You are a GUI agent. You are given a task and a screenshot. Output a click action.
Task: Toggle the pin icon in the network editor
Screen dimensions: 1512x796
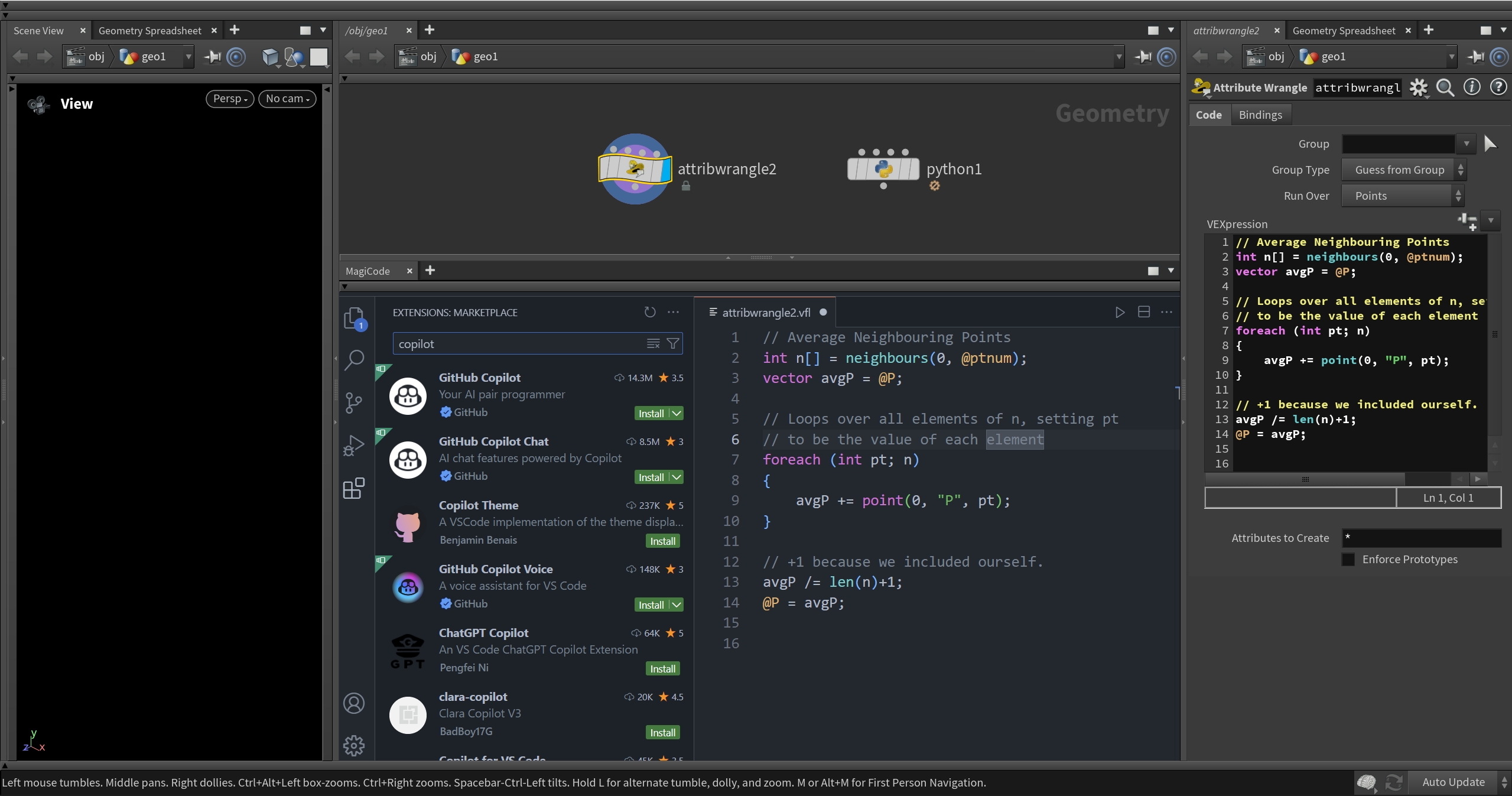1143,57
